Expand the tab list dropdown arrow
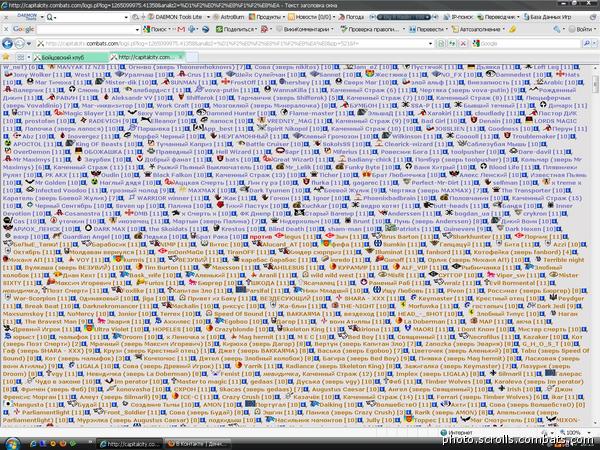This screenshot has height=450, width=600. point(29,57)
